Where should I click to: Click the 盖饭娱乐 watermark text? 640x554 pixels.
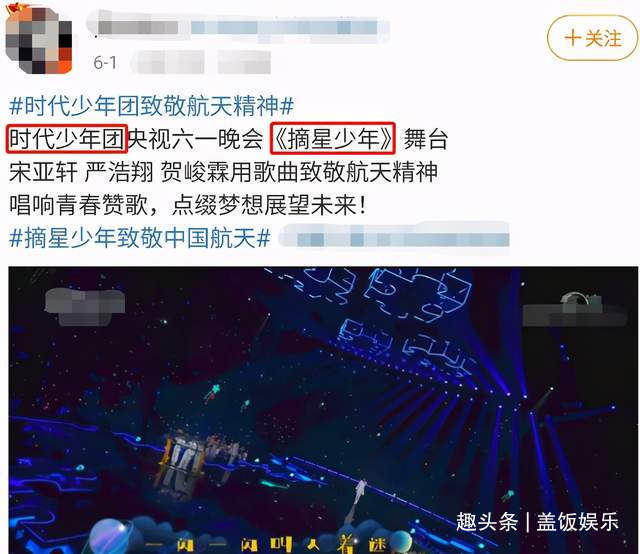[x=577, y=521]
